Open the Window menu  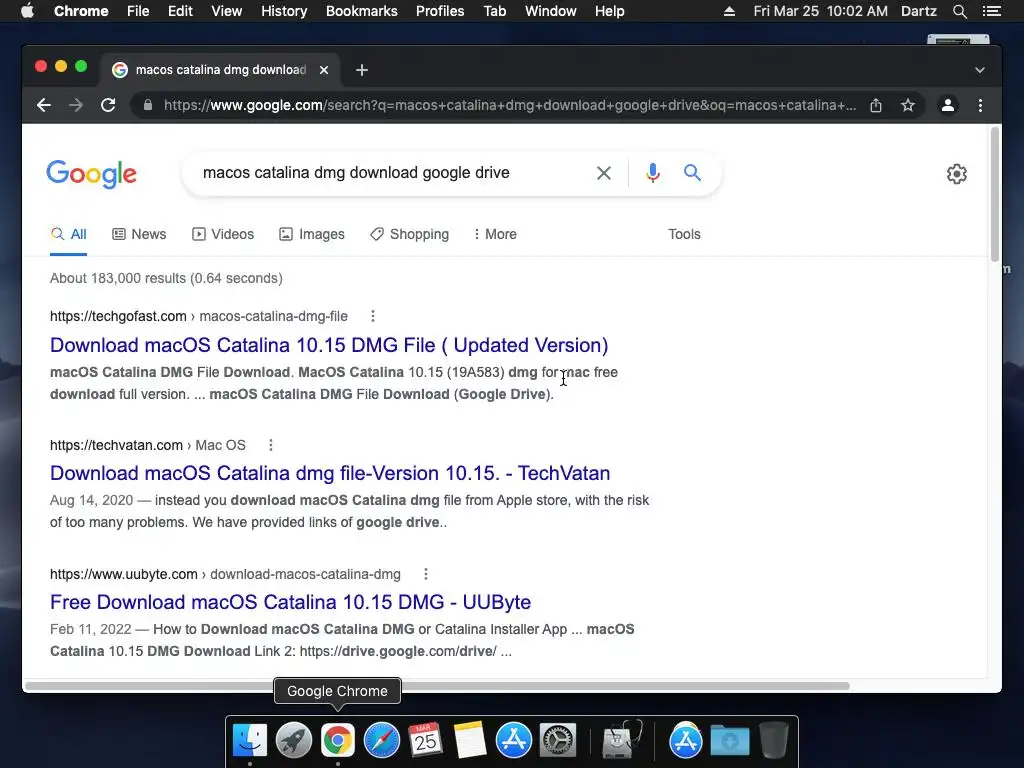551,11
